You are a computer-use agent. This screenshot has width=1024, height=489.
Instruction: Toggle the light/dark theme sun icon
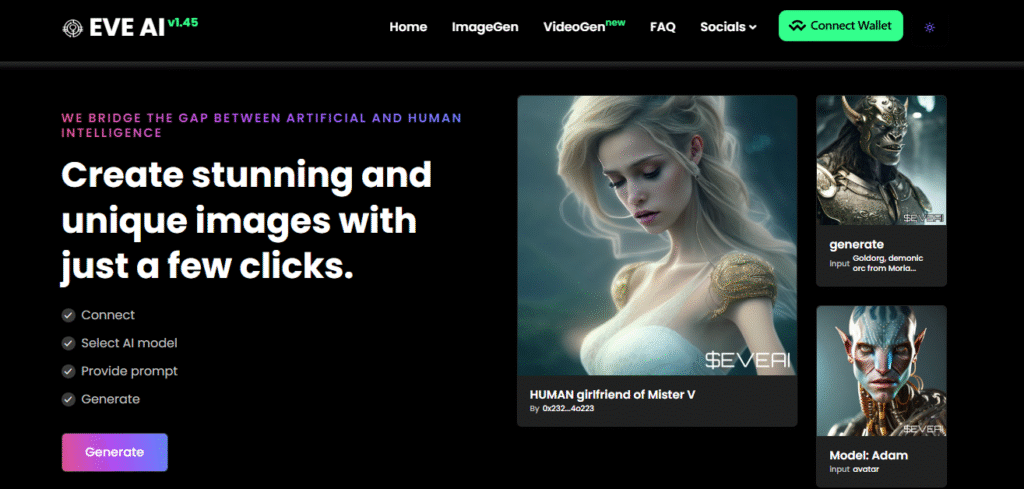tap(930, 27)
